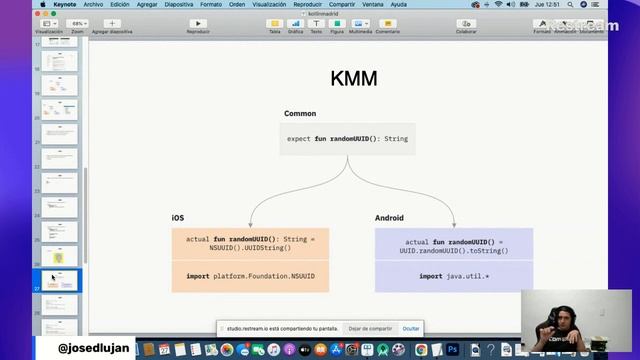640x360 pixels.
Task: Start the slideshow with Reproducir button
Action: tap(198, 24)
